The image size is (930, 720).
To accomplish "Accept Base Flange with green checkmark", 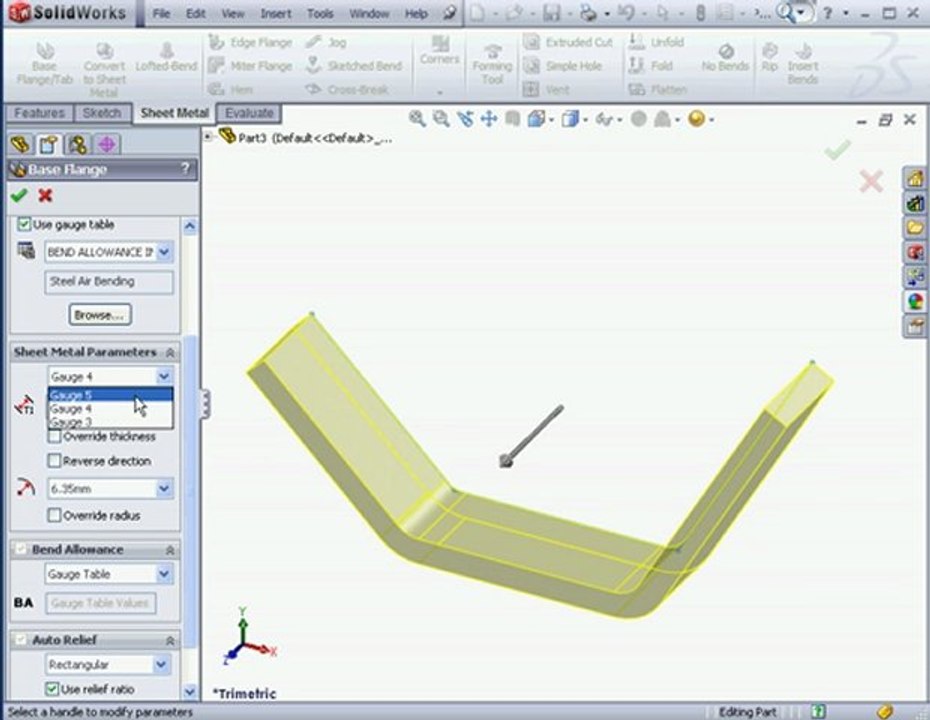I will [19, 195].
